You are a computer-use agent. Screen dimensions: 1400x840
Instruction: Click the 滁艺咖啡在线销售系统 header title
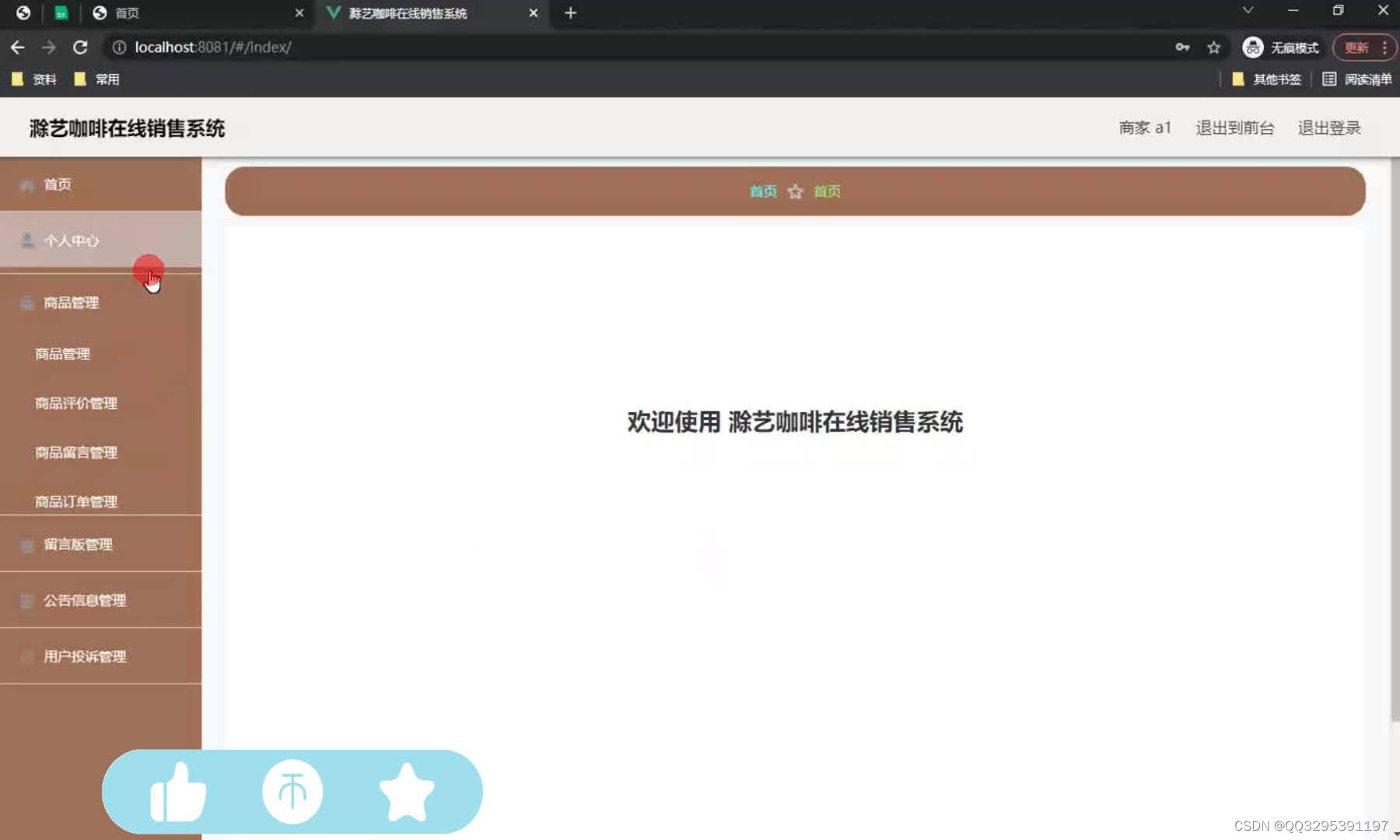[128, 128]
